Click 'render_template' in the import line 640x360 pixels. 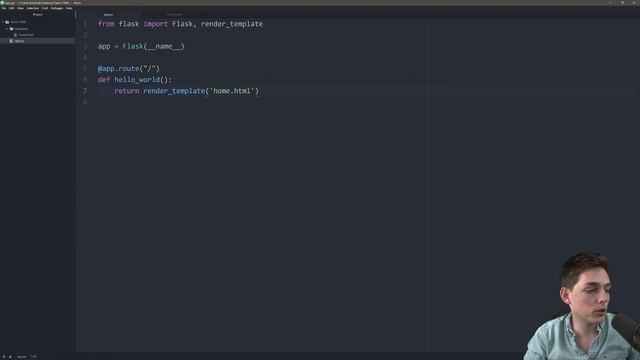[x=232, y=24]
